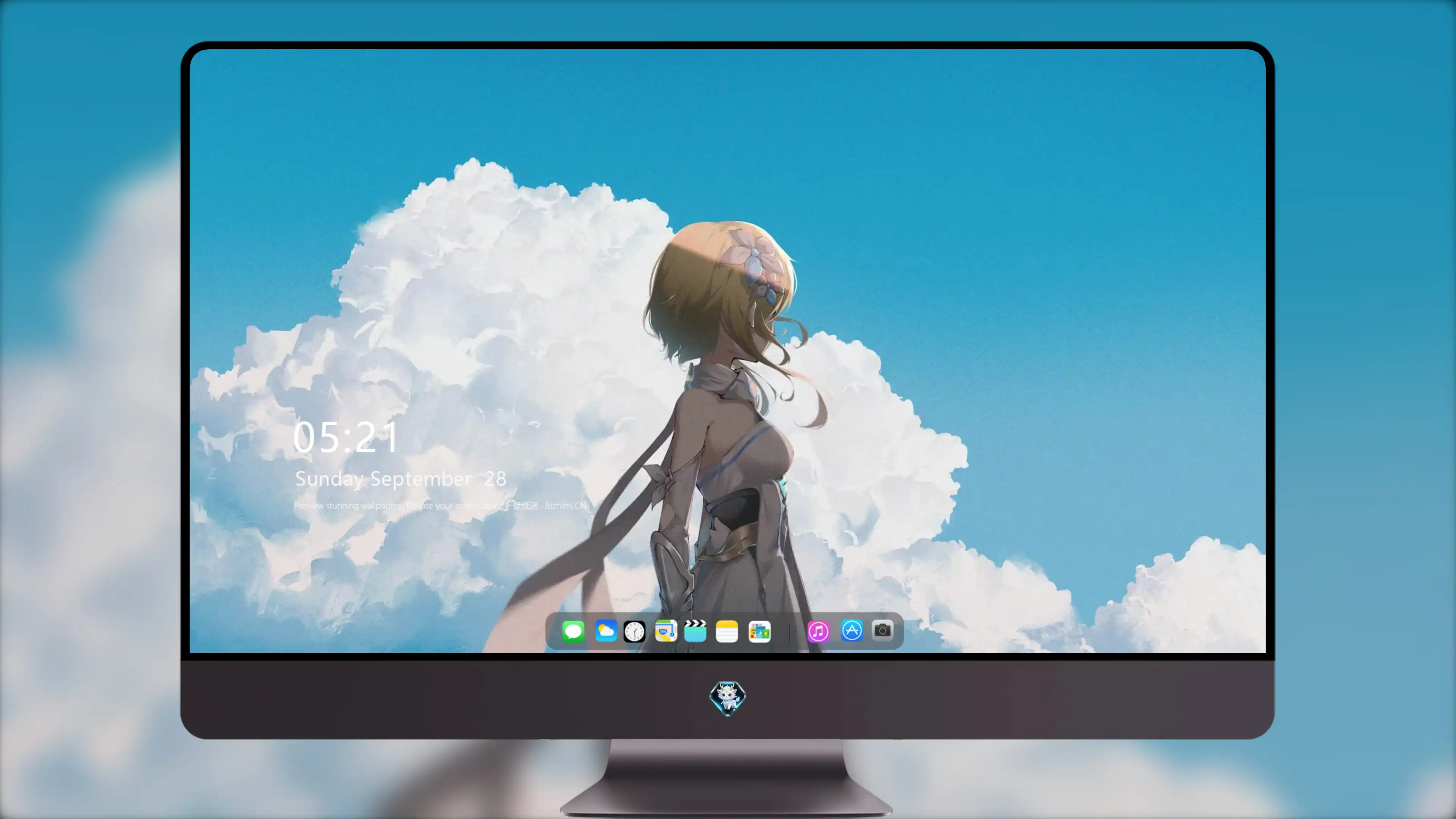Open the App Store icon
1456x819 pixels.
(x=852, y=630)
